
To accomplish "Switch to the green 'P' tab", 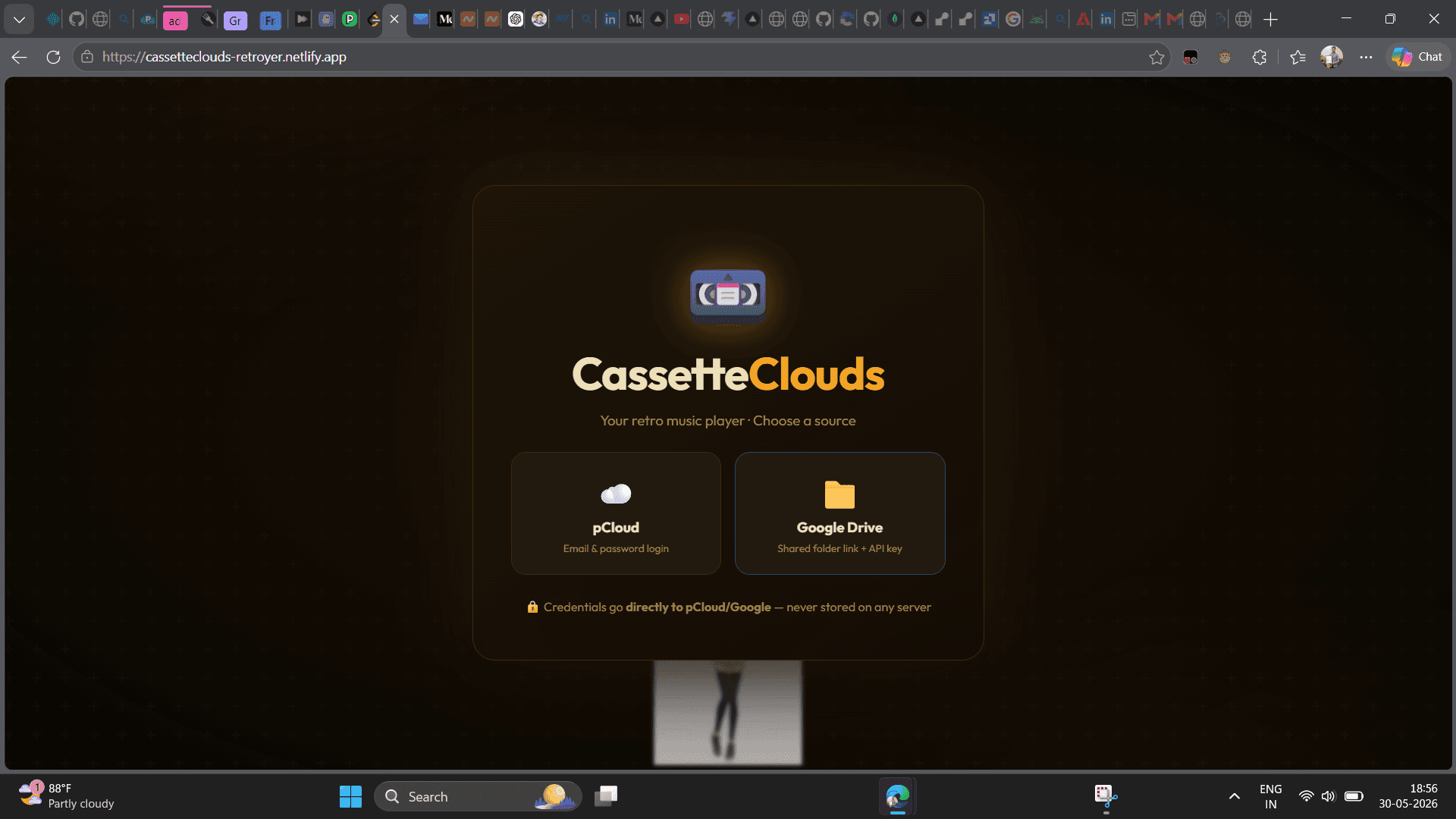I will 350,20.
